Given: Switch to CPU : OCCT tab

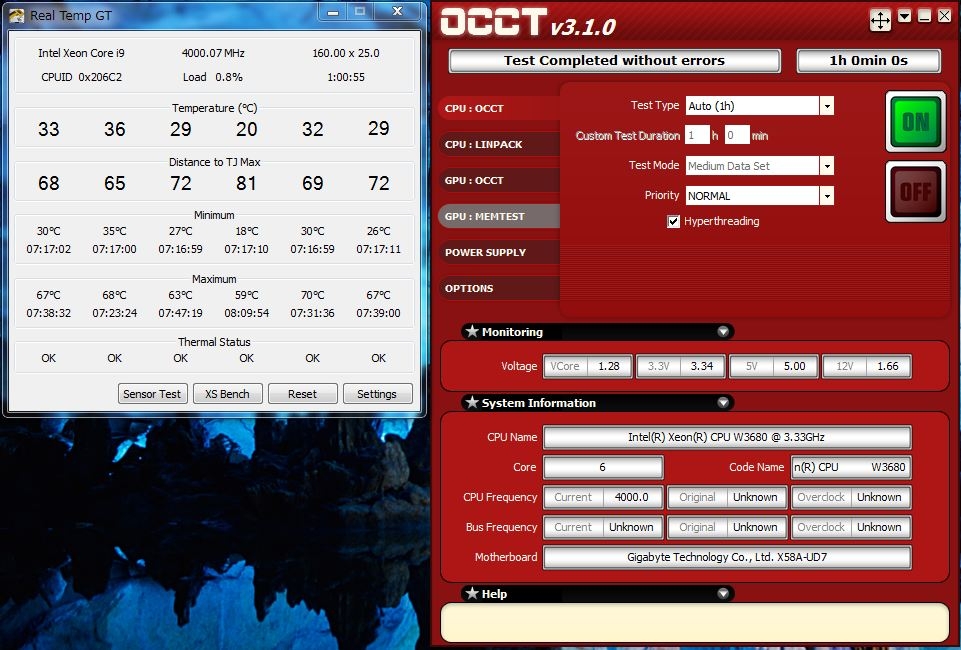Looking at the screenshot, I should click(499, 108).
